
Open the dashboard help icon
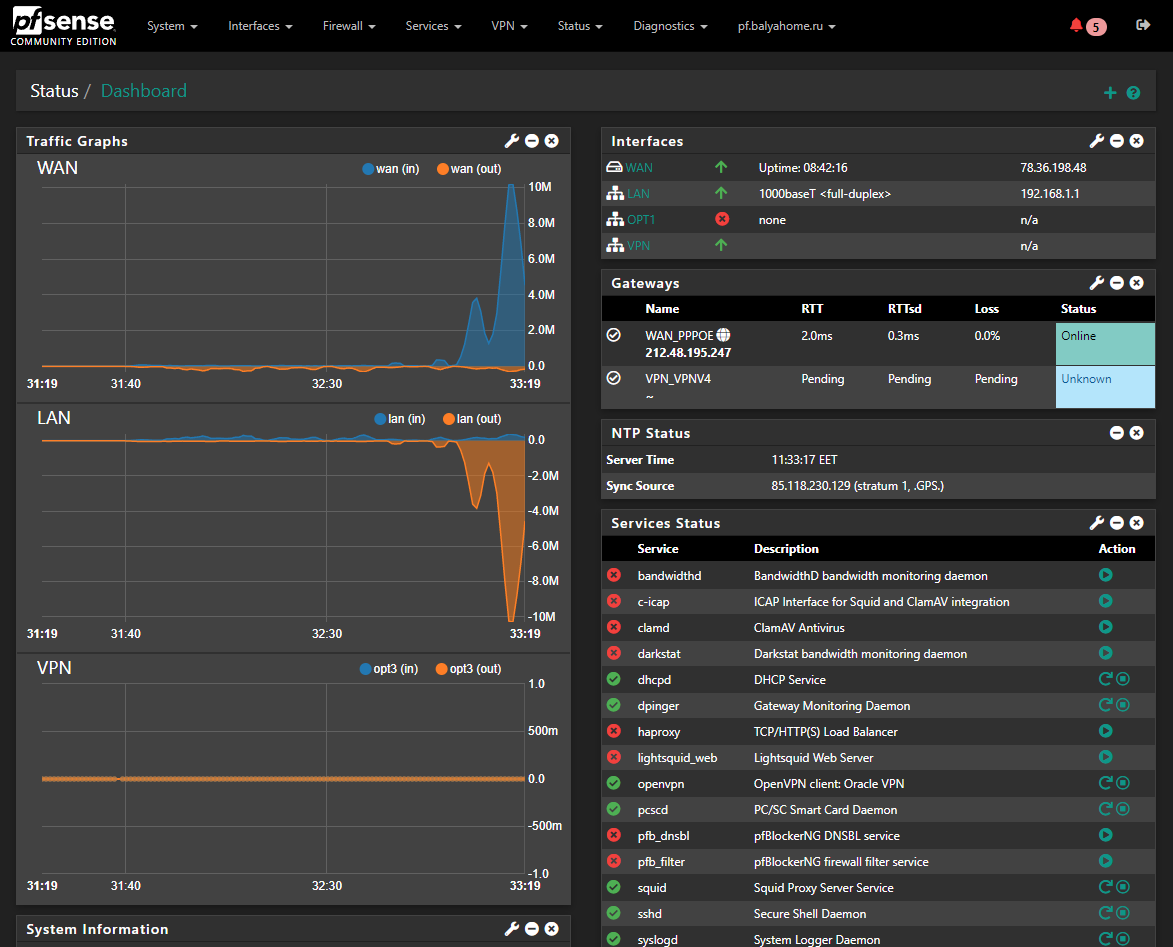(1133, 93)
